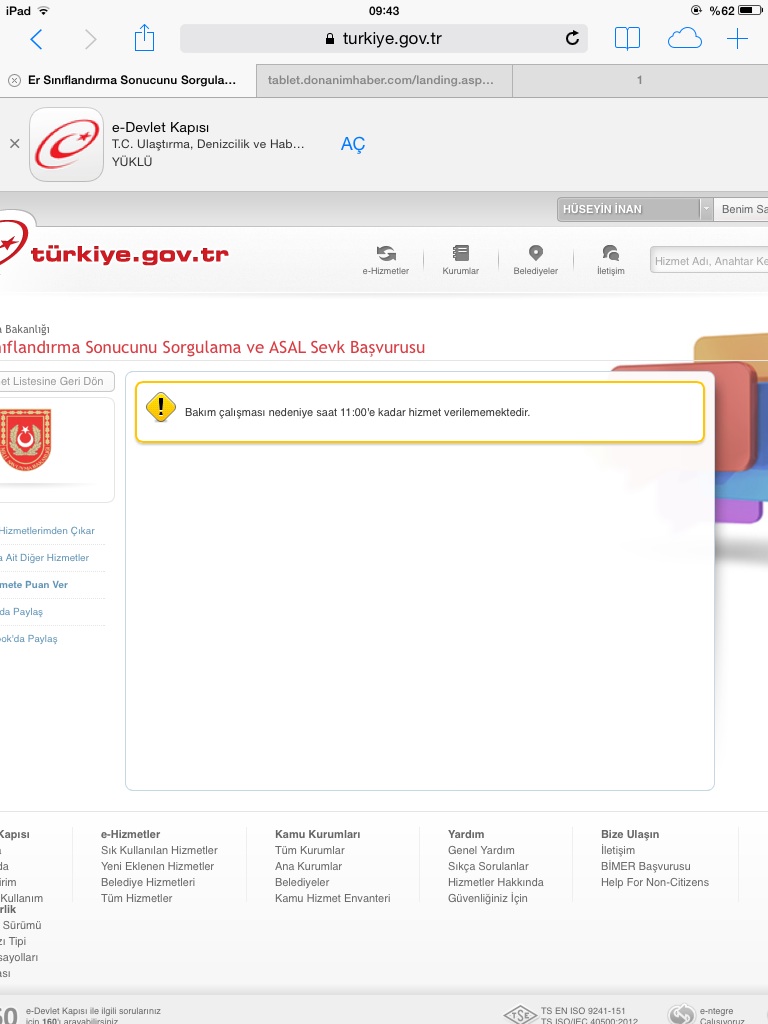Open the Kurumlar icon menu
This screenshot has height=1024, width=768.
click(x=460, y=260)
